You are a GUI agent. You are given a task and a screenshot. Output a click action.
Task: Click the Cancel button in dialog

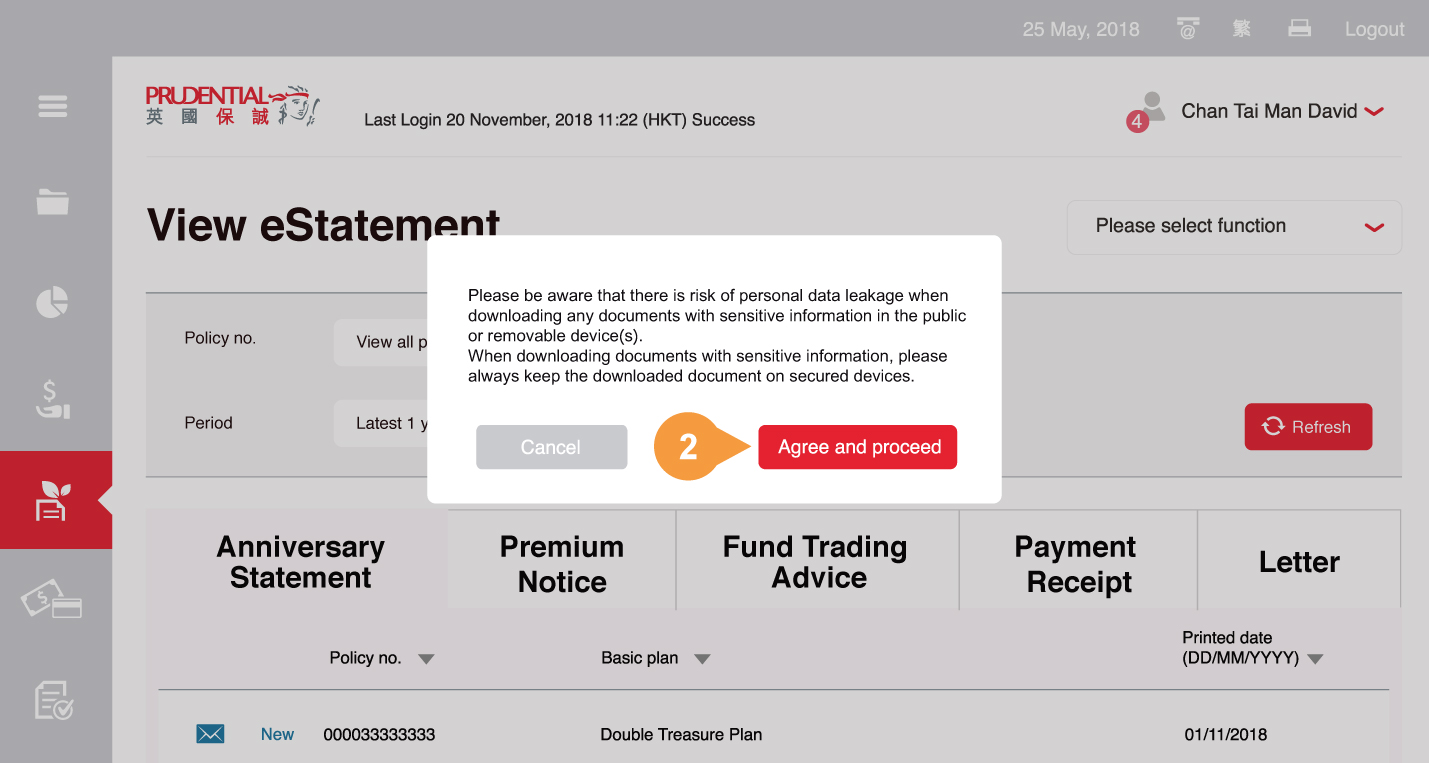coord(551,447)
